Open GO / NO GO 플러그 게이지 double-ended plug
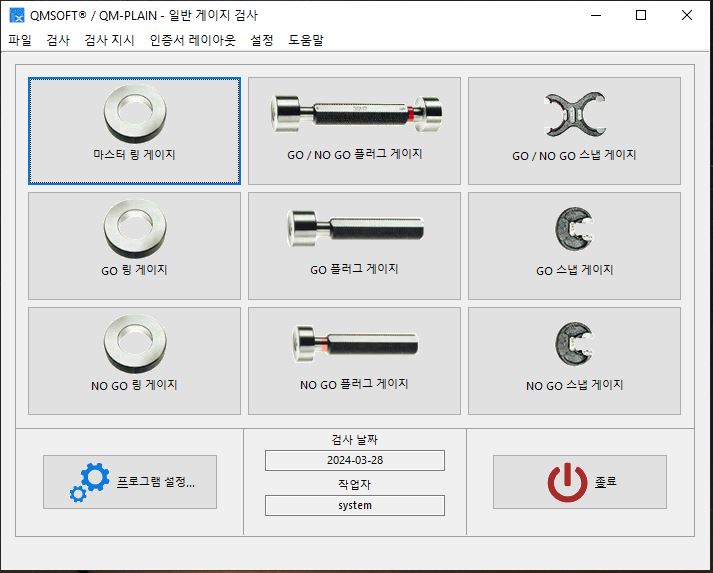Screen dimensions: 713x573 click(x=356, y=115)
